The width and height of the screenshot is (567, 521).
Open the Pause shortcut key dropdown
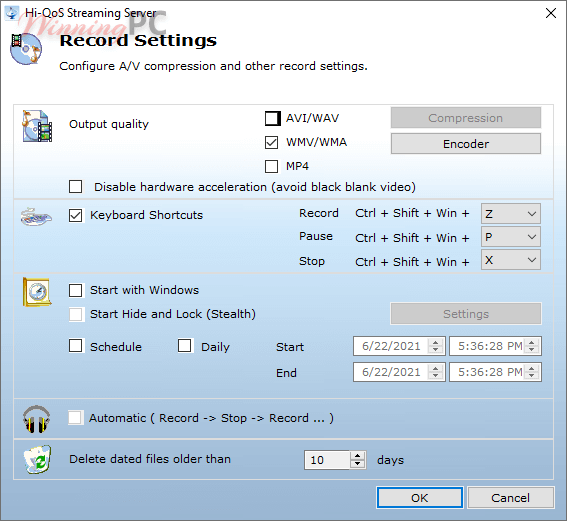511,237
